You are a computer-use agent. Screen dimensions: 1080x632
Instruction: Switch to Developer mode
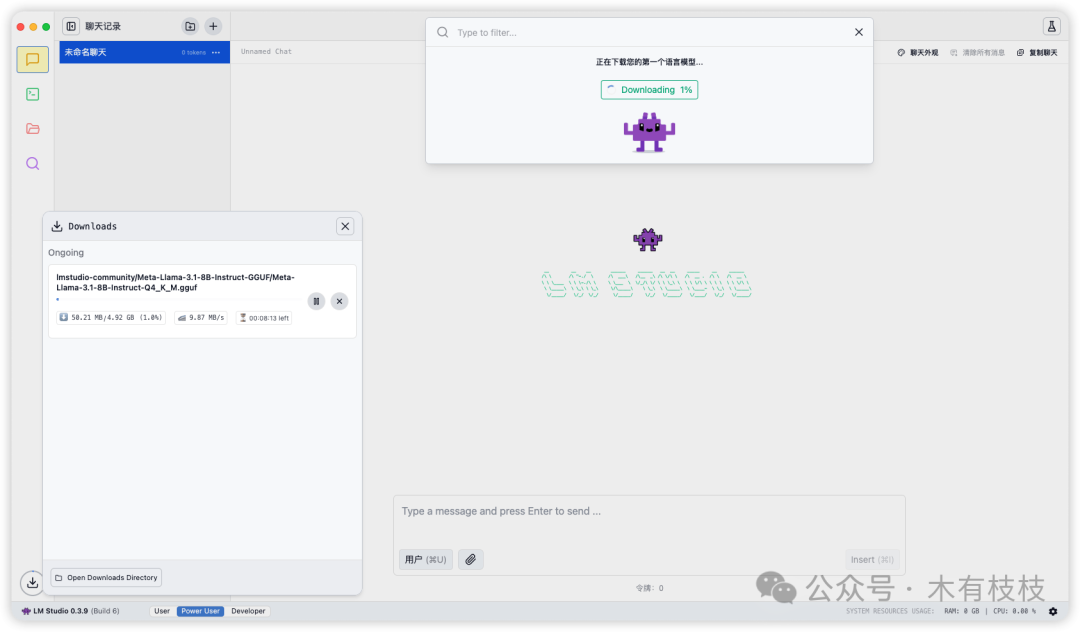[x=248, y=611]
